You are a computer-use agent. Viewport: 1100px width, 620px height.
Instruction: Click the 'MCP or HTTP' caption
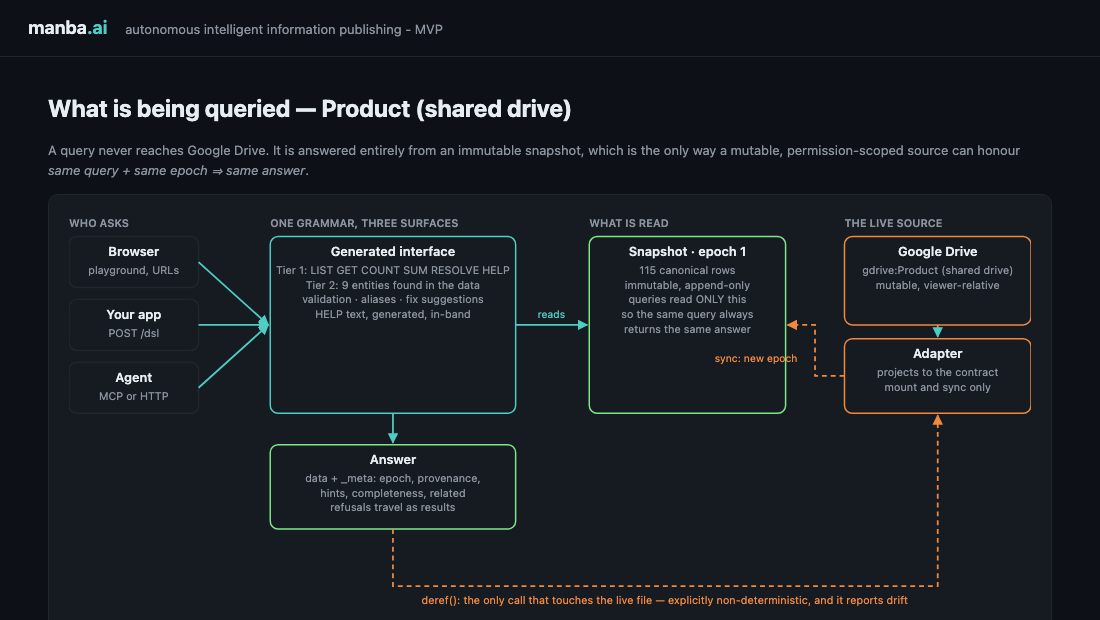[x=133, y=396]
